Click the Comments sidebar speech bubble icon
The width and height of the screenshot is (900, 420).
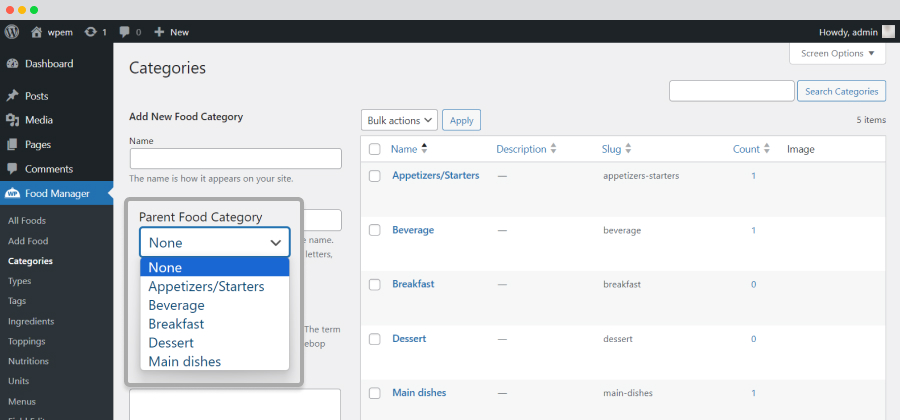pyautogui.click(x=13, y=169)
